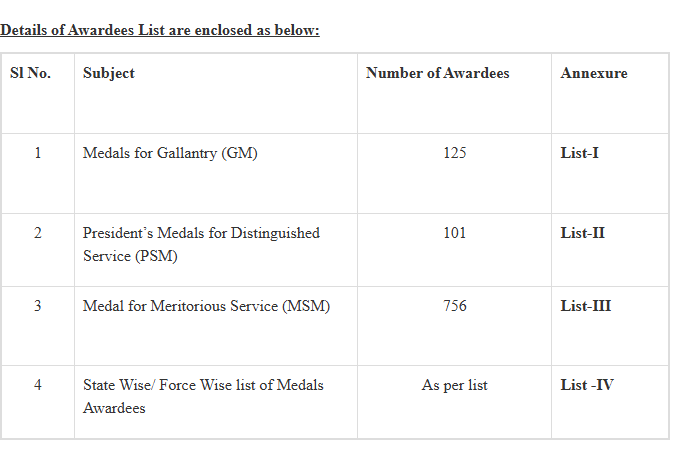Image resolution: width=675 pixels, height=461 pixels.
Task: Click 'Medals for Gallantry (GM)' cell
Action: (170, 154)
